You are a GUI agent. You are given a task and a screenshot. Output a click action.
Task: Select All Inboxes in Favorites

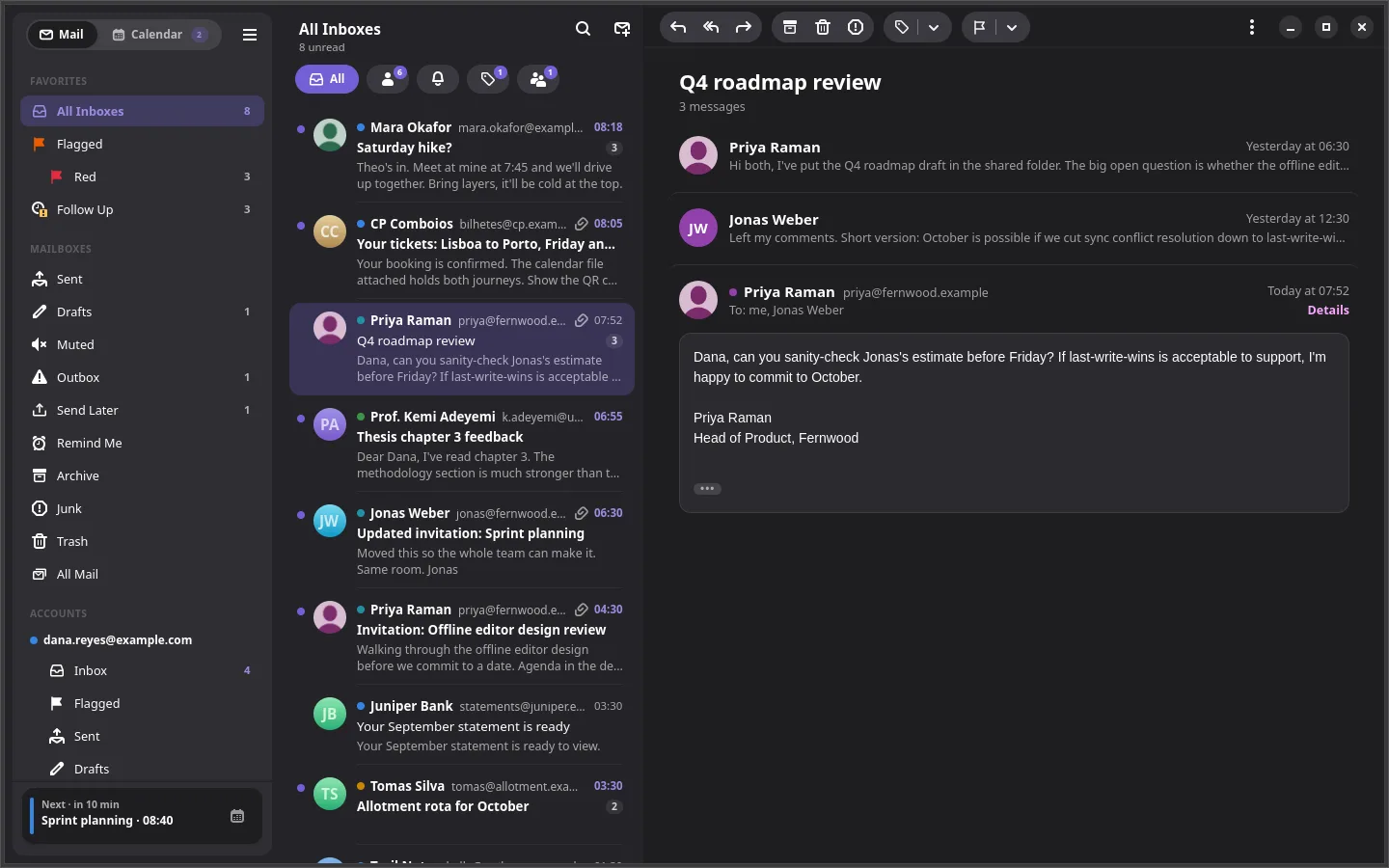coord(143,111)
